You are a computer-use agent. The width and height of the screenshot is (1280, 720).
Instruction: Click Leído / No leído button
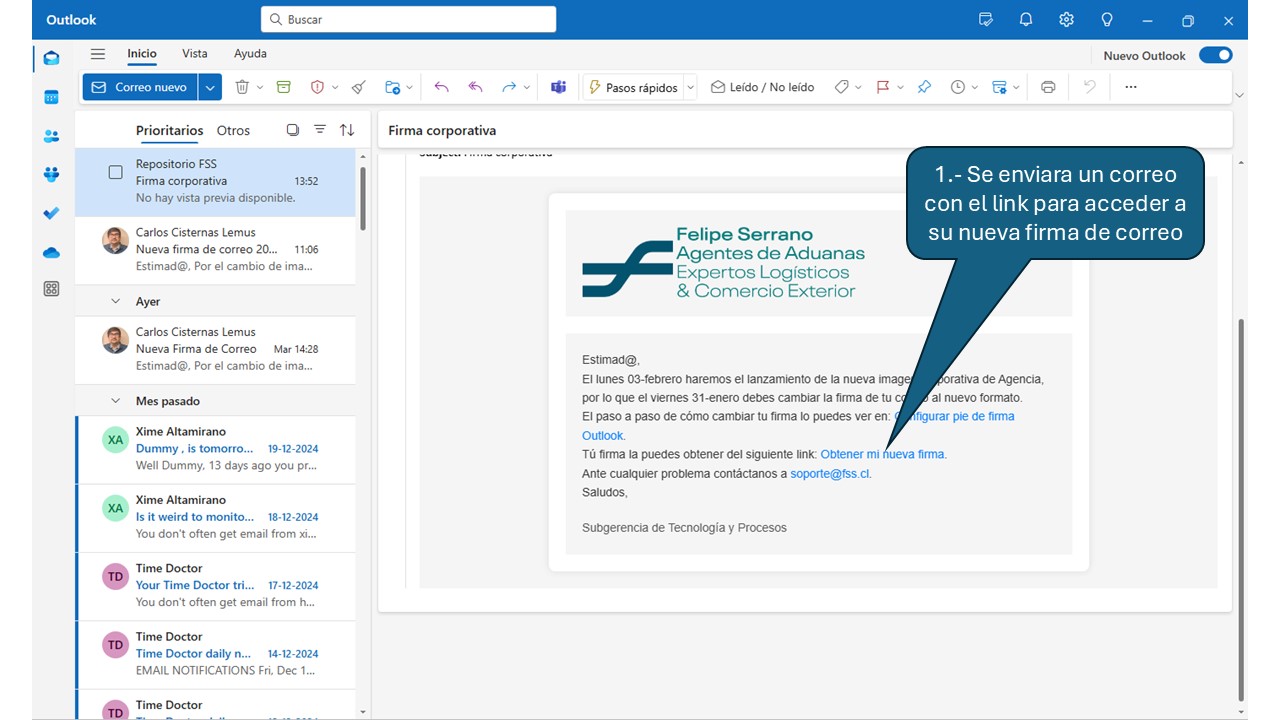pos(762,87)
